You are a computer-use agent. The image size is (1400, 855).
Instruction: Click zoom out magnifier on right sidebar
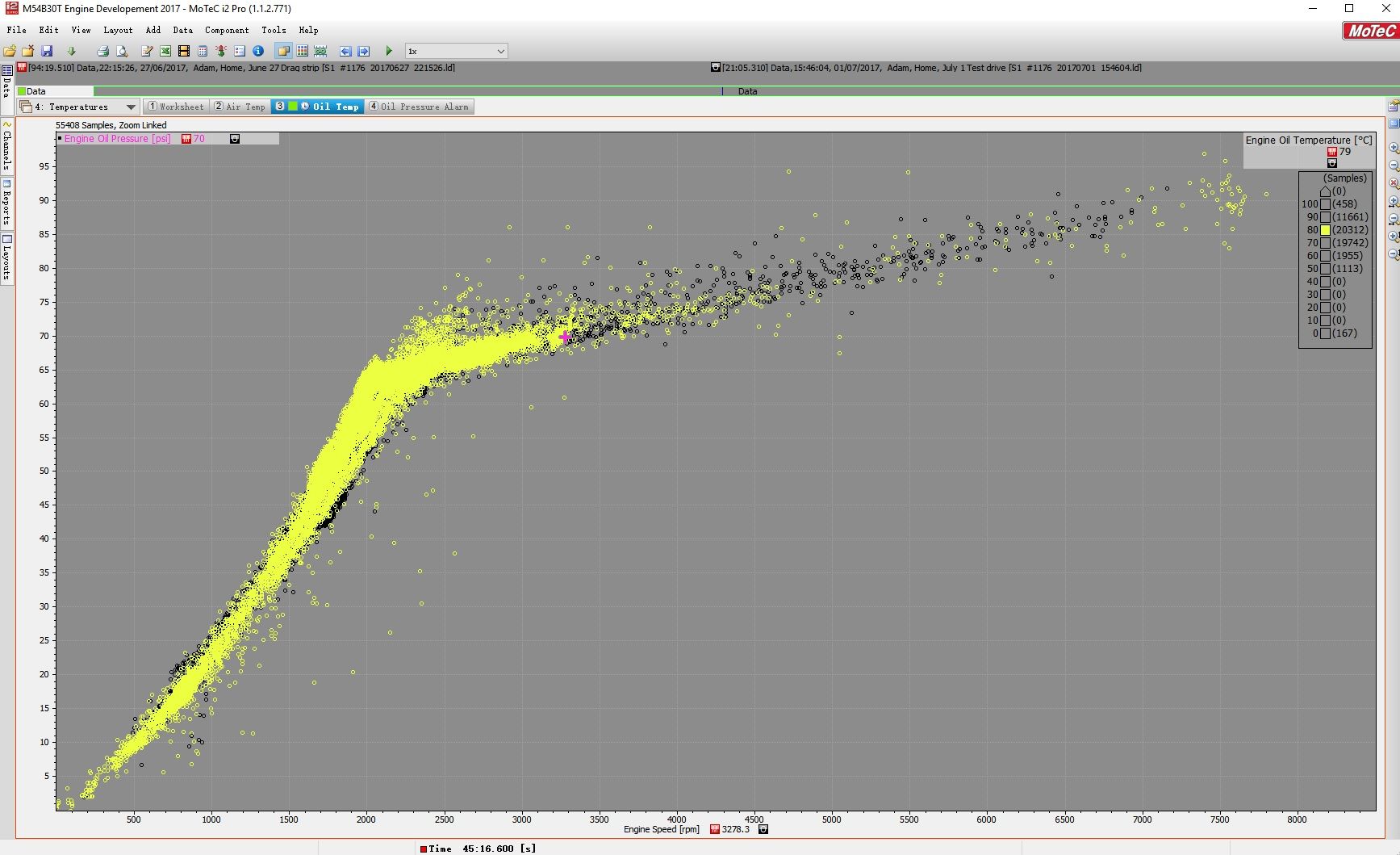pyautogui.click(x=1394, y=166)
